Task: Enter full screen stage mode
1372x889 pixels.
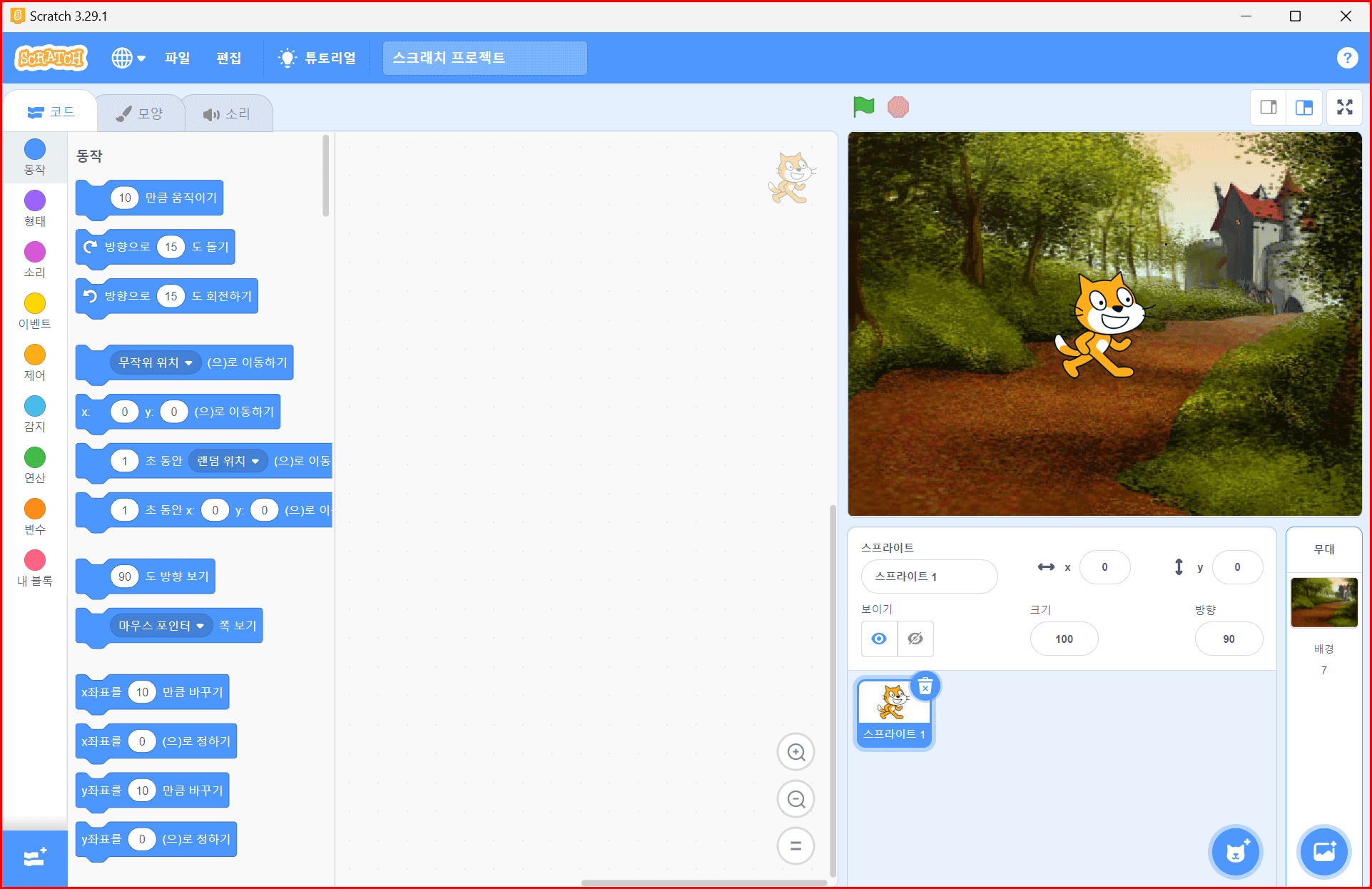Action: tap(1344, 107)
